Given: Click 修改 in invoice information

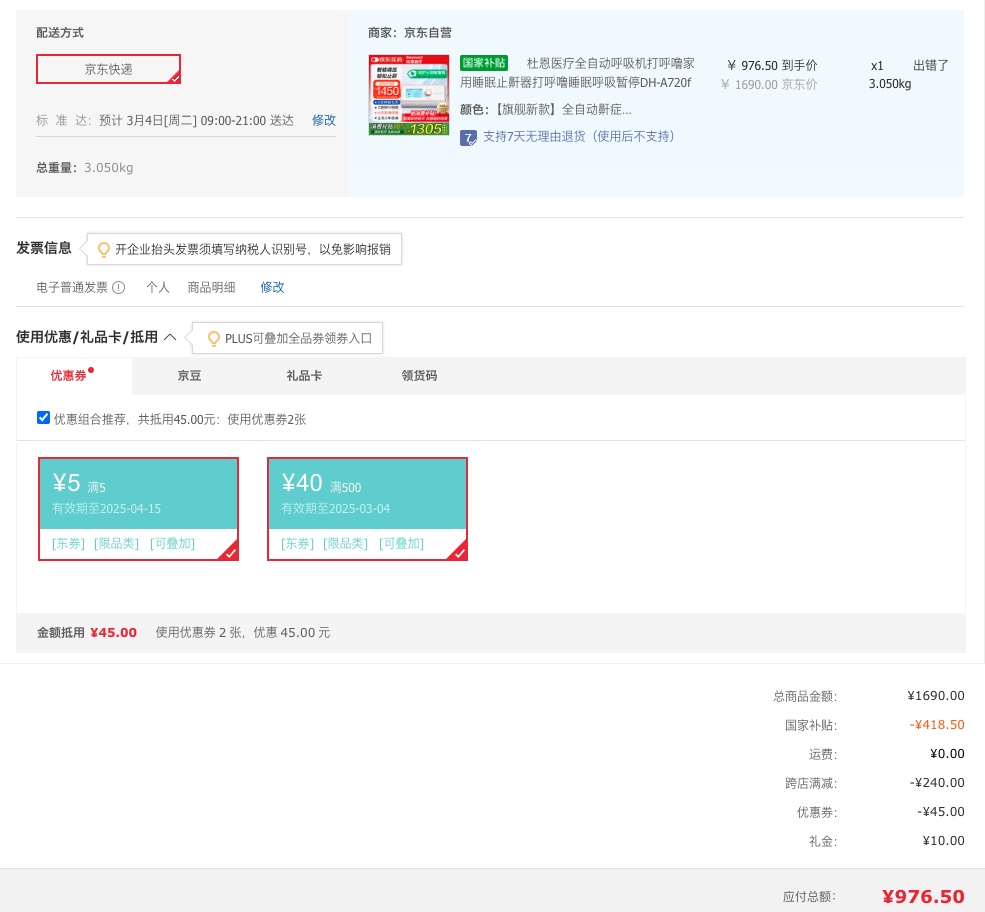Looking at the screenshot, I should pyautogui.click(x=273, y=287).
